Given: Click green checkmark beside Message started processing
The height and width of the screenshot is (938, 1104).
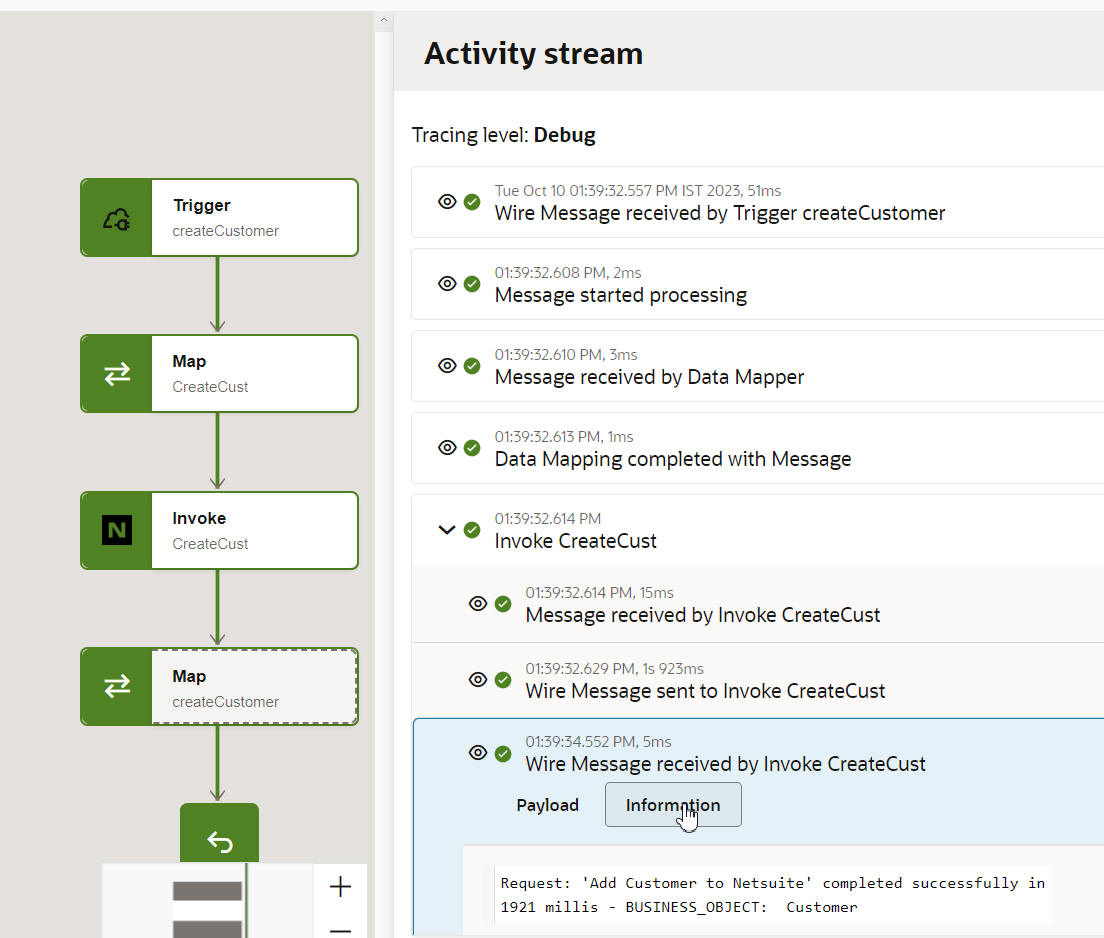Looking at the screenshot, I should coord(472,284).
